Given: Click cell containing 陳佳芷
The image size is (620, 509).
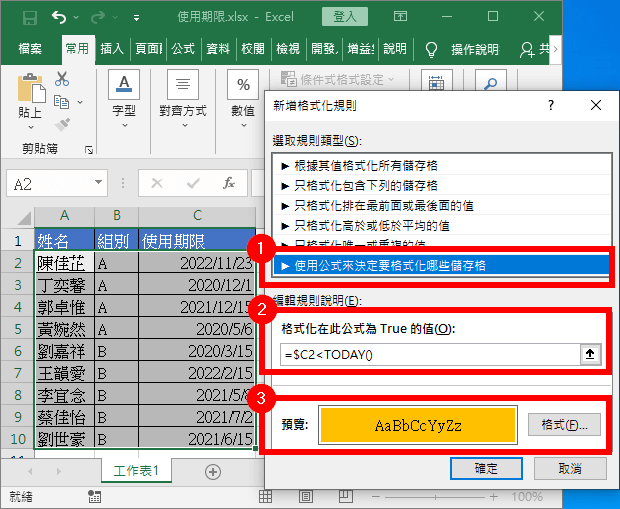Looking at the screenshot, I should (64, 263).
